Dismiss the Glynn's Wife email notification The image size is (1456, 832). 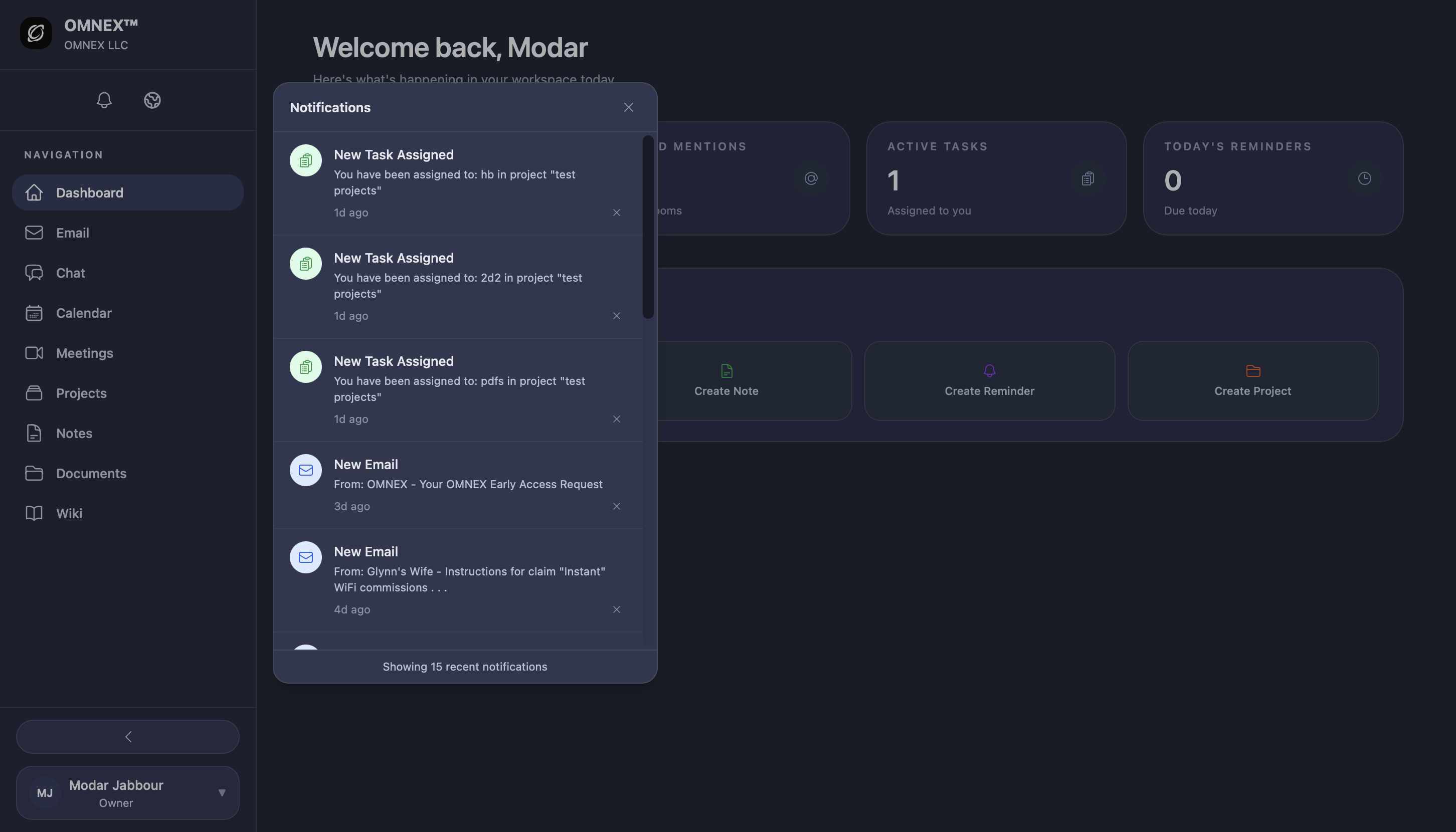point(616,609)
